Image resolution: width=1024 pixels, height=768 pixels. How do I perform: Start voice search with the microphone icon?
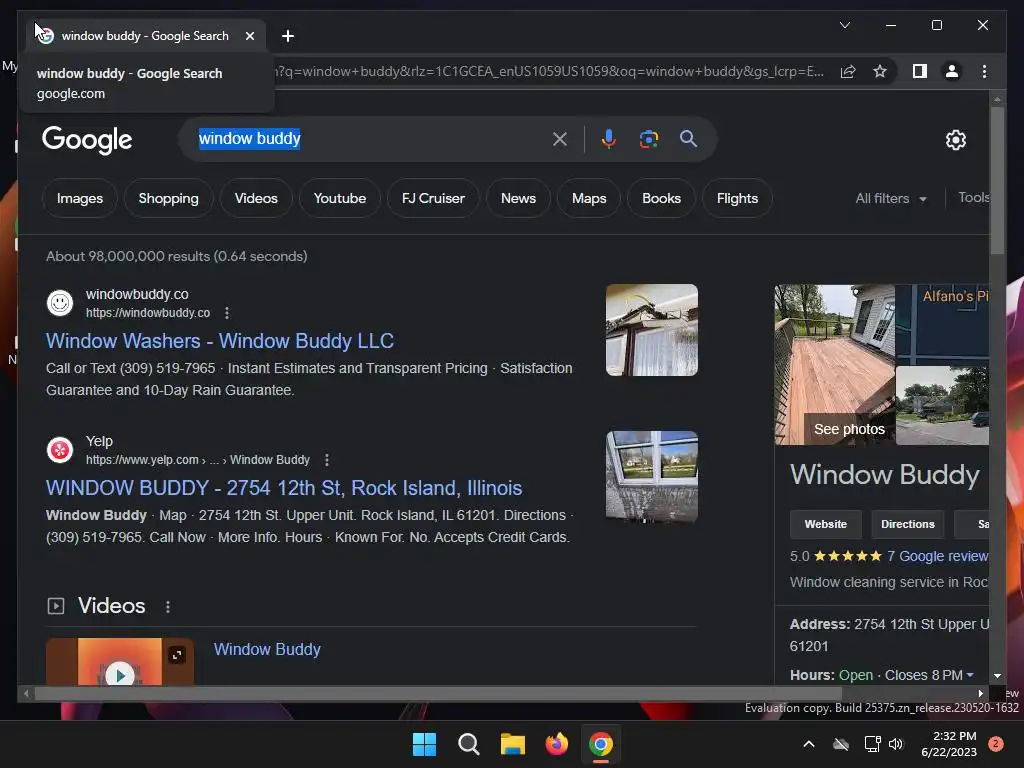(x=608, y=139)
